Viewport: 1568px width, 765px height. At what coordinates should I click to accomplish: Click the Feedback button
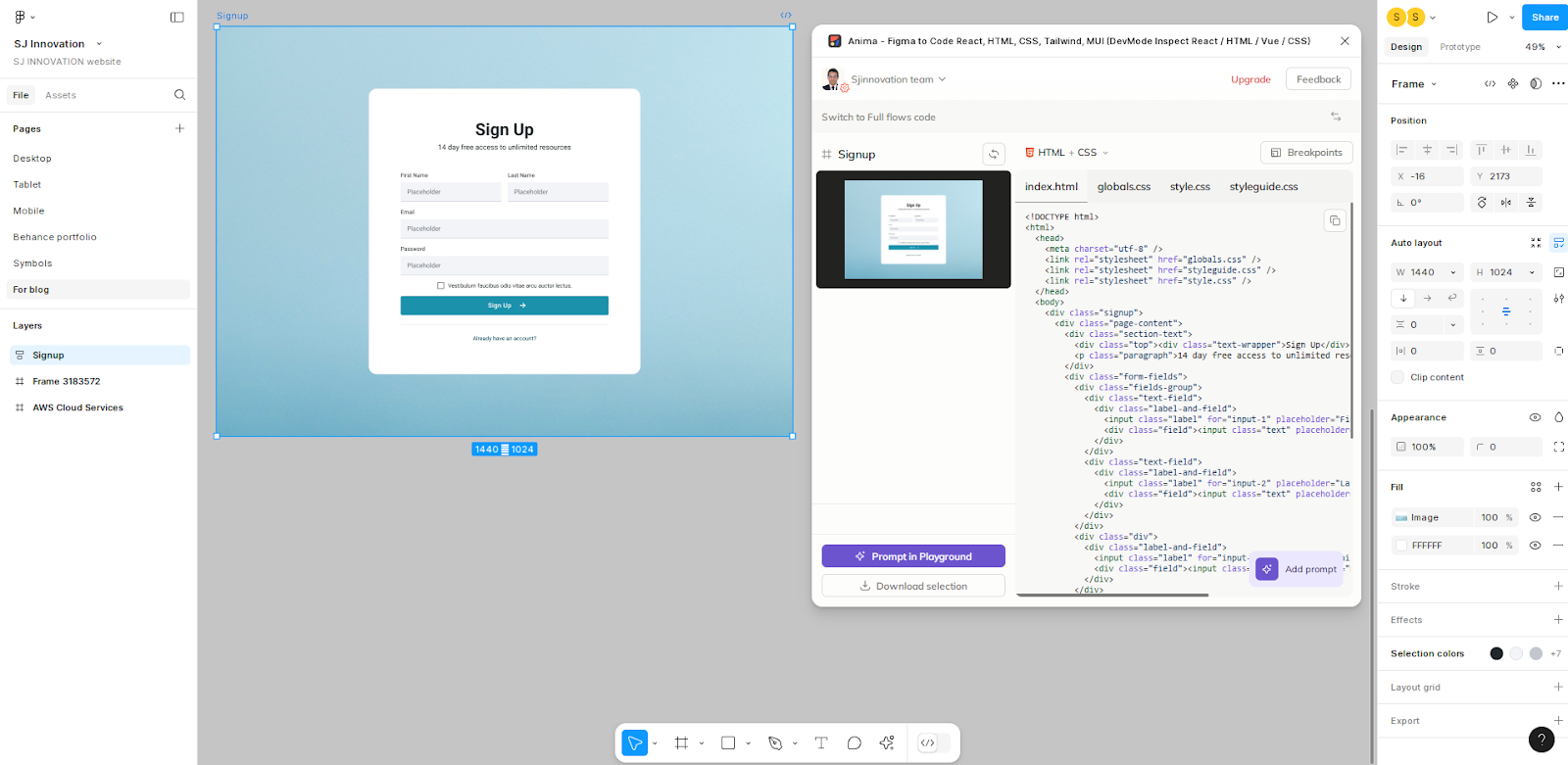click(x=1318, y=79)
